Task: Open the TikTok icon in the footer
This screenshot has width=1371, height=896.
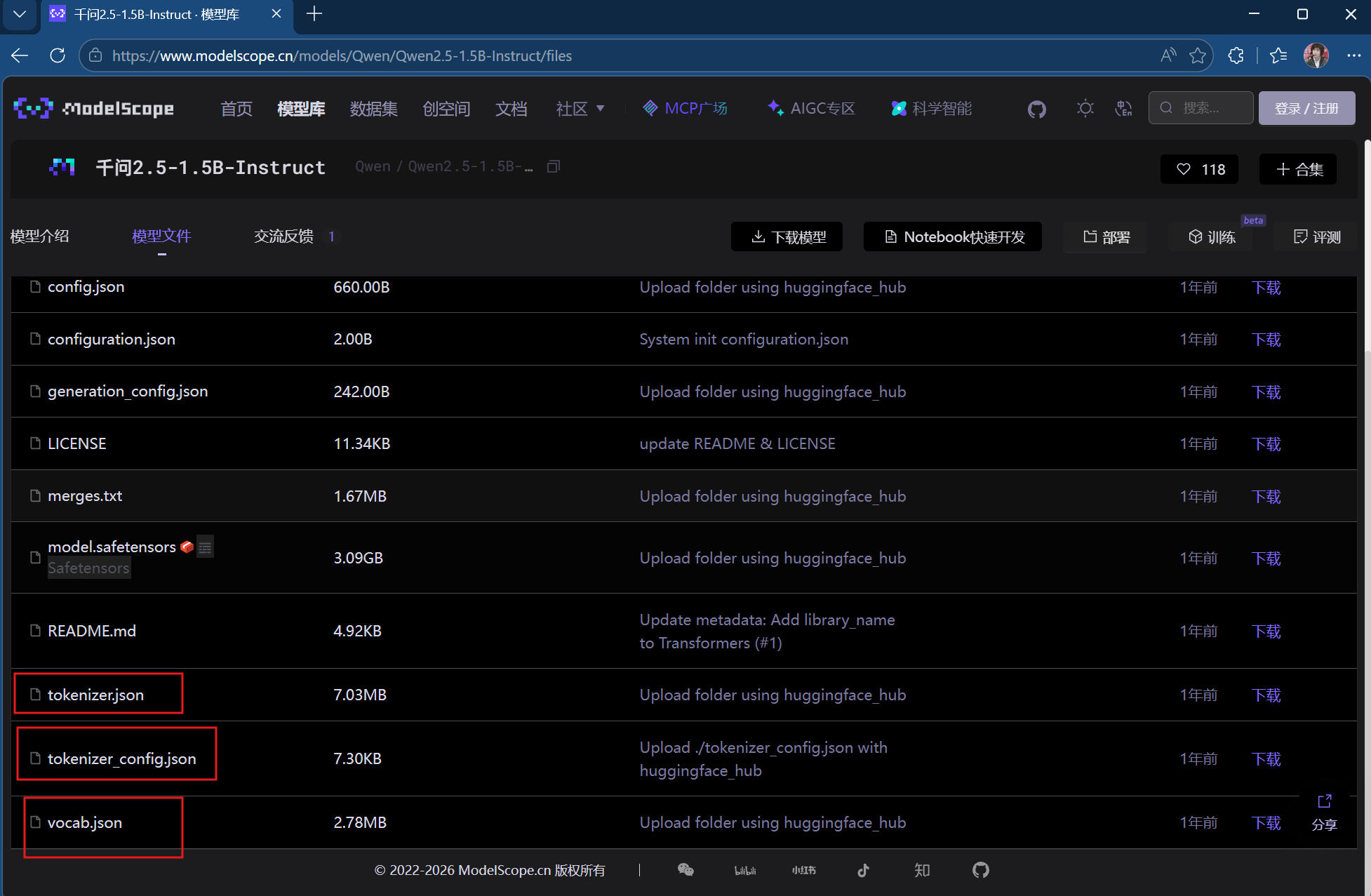Action: (x=863, y=870)
